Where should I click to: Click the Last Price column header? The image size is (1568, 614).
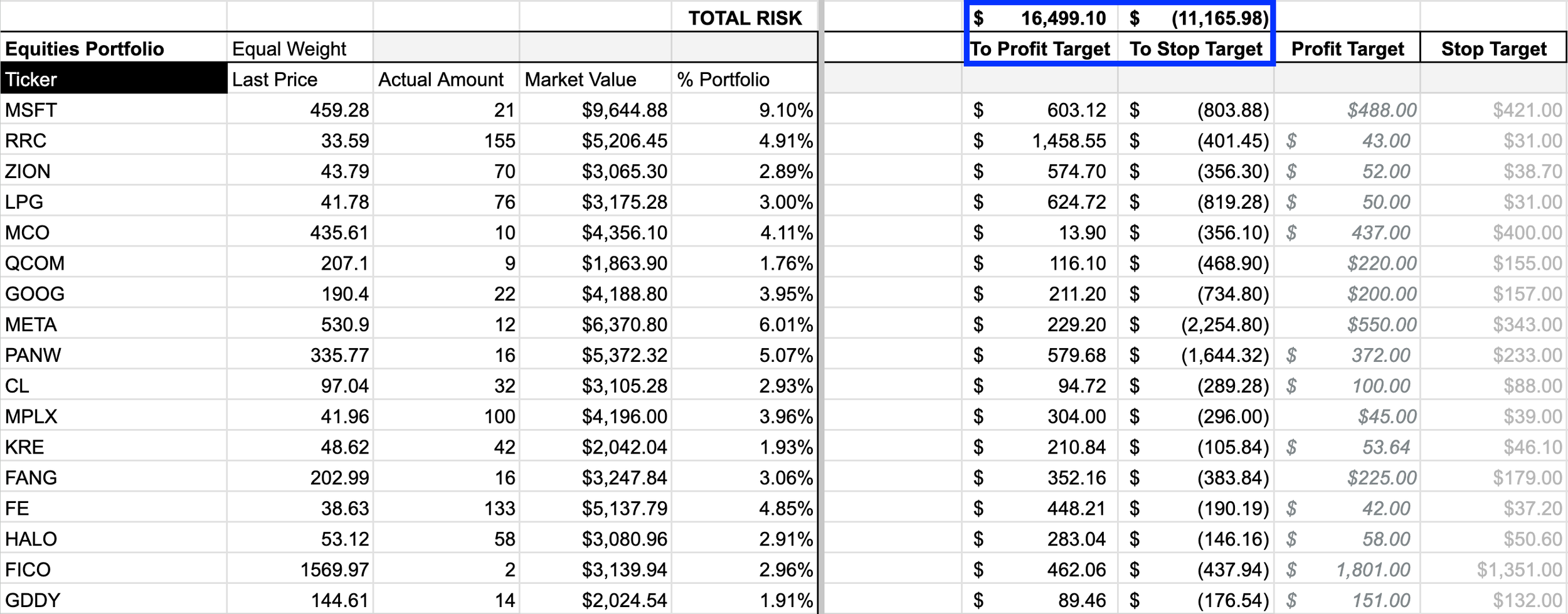[x=300, y=79]
